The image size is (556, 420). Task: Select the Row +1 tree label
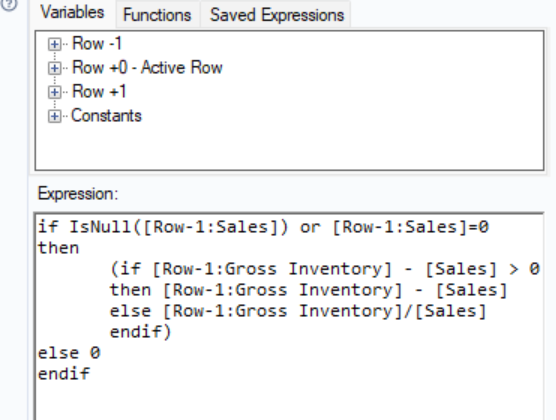99,92
